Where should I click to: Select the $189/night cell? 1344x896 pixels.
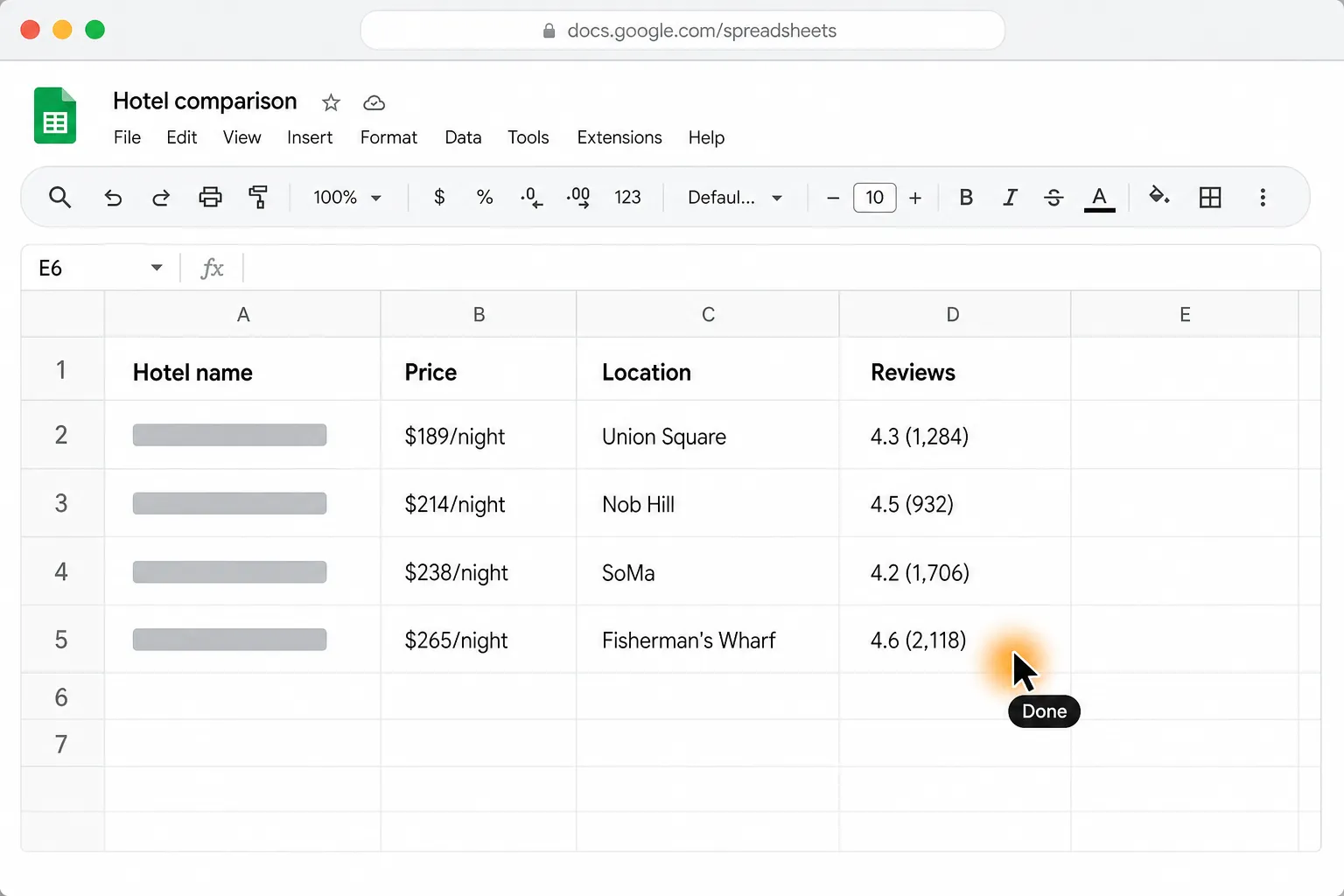(479, 435)
